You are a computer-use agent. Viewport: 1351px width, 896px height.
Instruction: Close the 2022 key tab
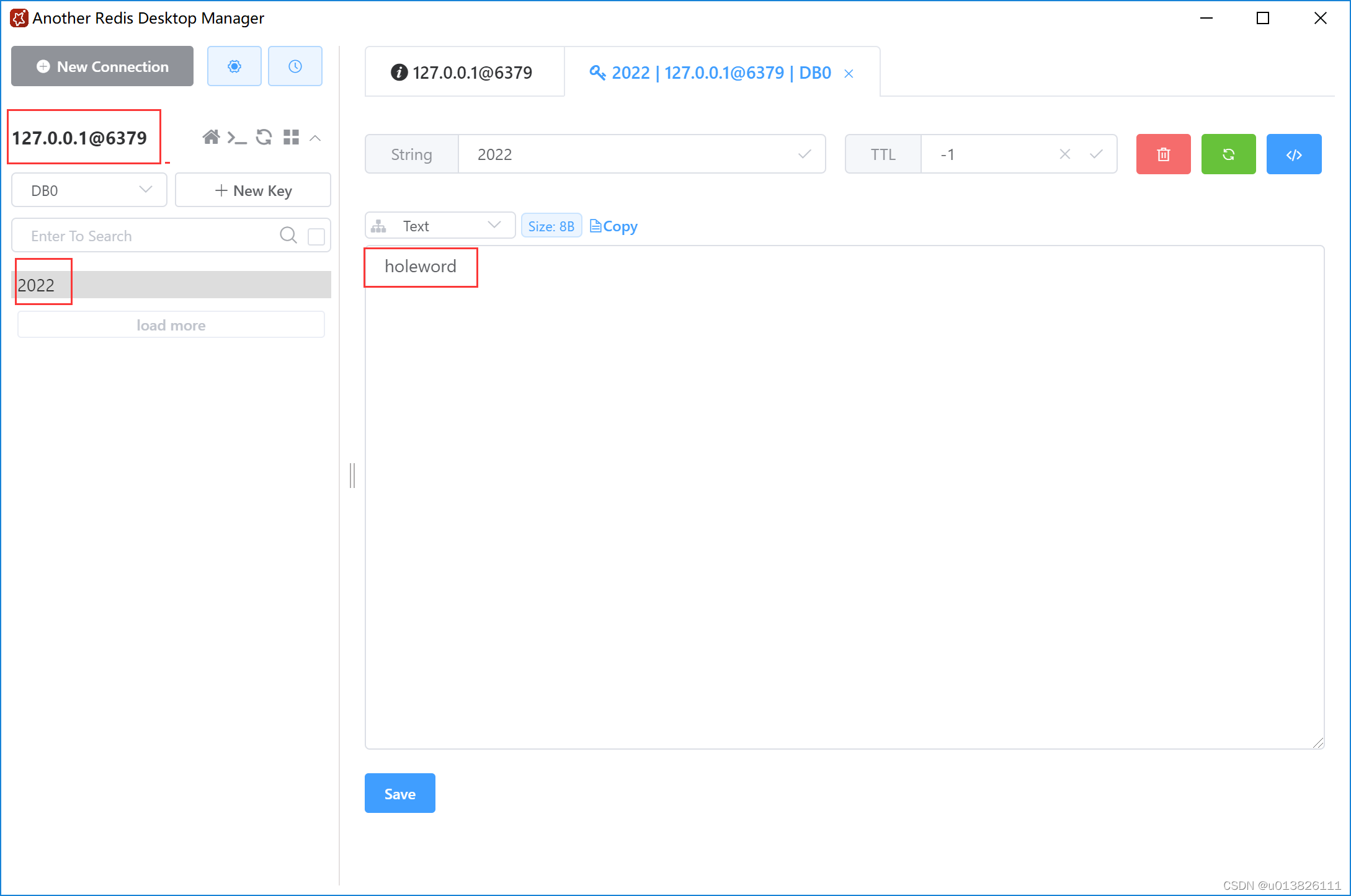pos(849,74)
